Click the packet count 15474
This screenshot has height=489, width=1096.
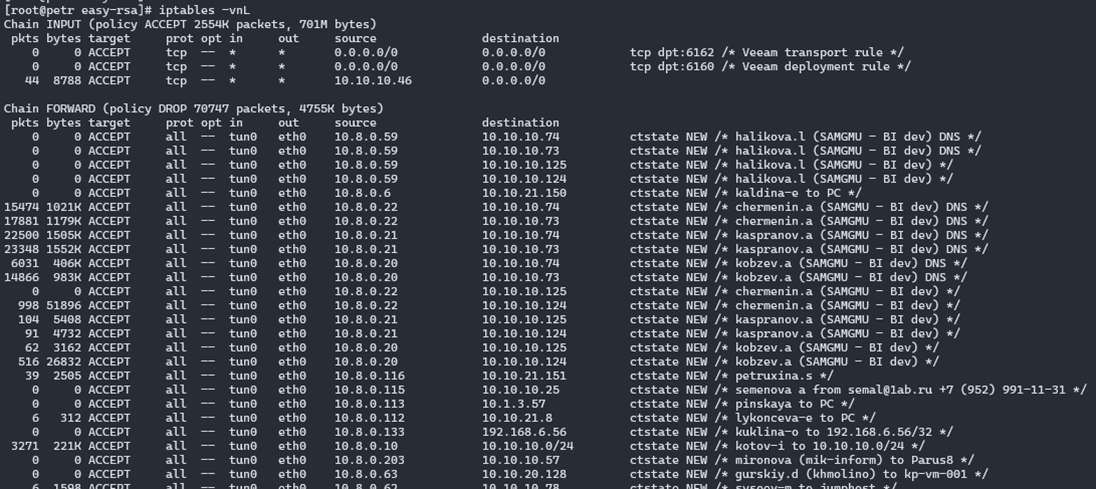point(21,207)
